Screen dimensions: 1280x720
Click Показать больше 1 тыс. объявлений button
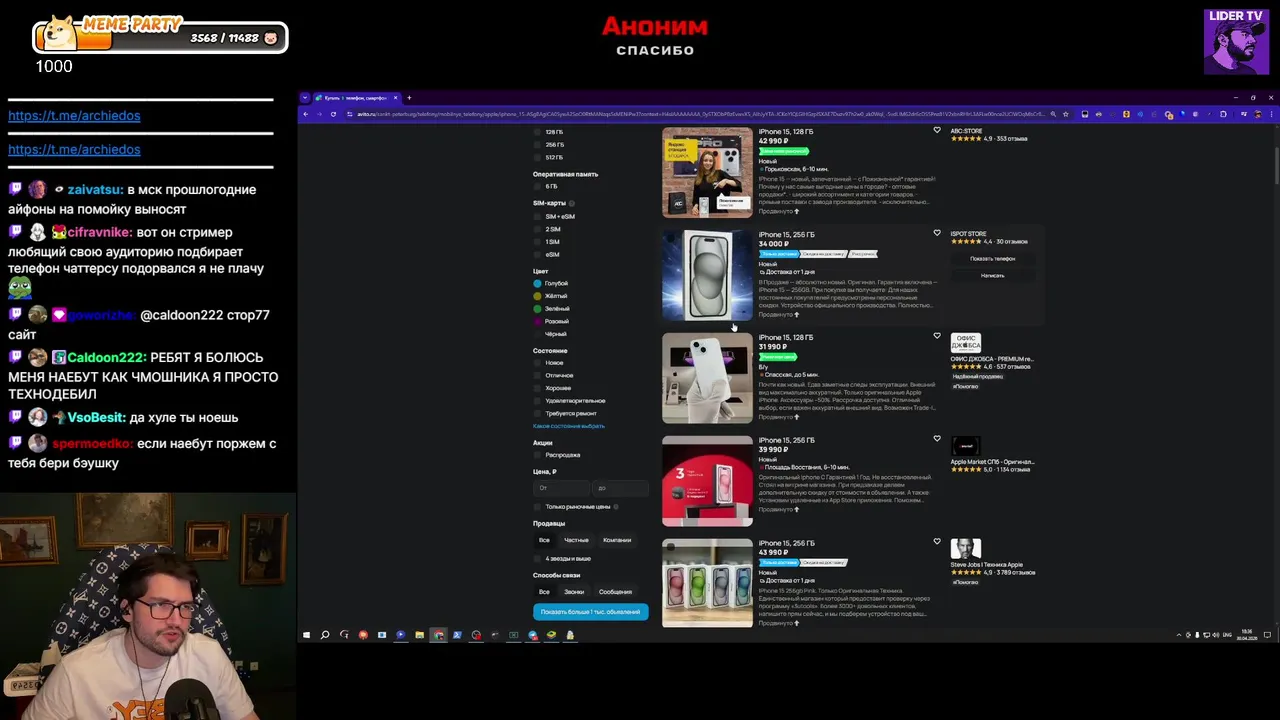[590, 612]
